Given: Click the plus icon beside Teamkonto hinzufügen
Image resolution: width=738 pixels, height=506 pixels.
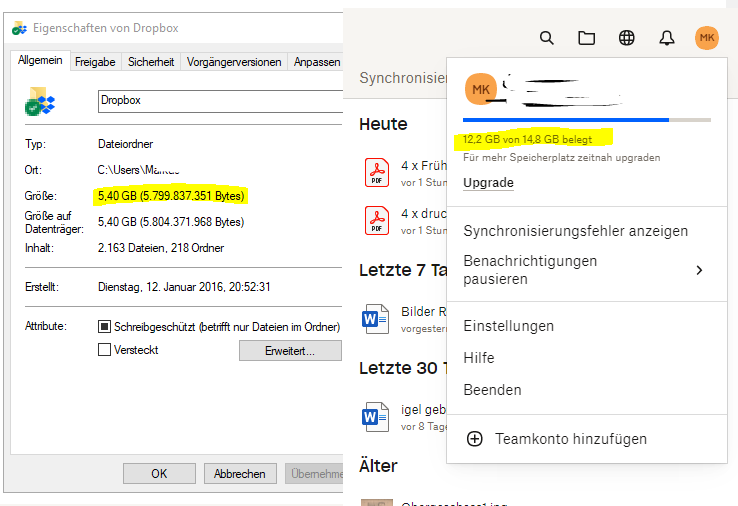Looking at the screenshot, I should (475, 439).
